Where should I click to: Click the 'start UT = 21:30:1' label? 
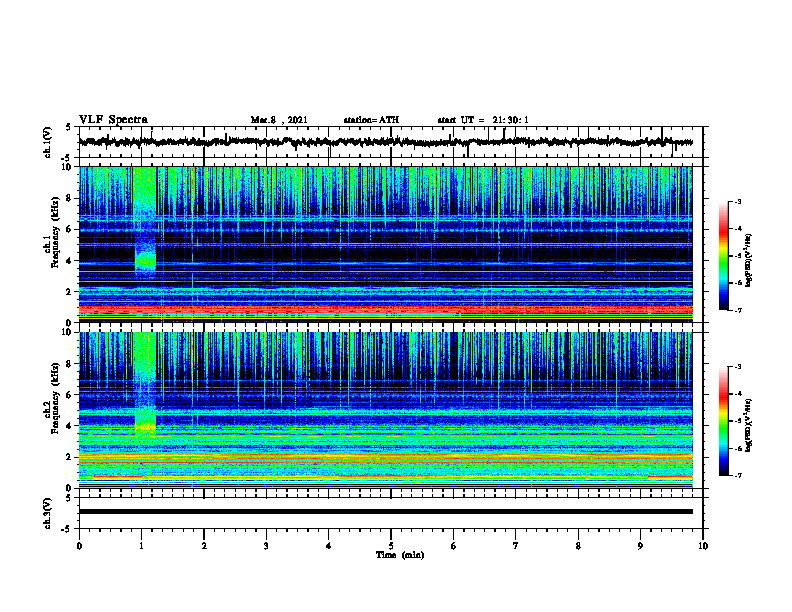pos(483,120)
